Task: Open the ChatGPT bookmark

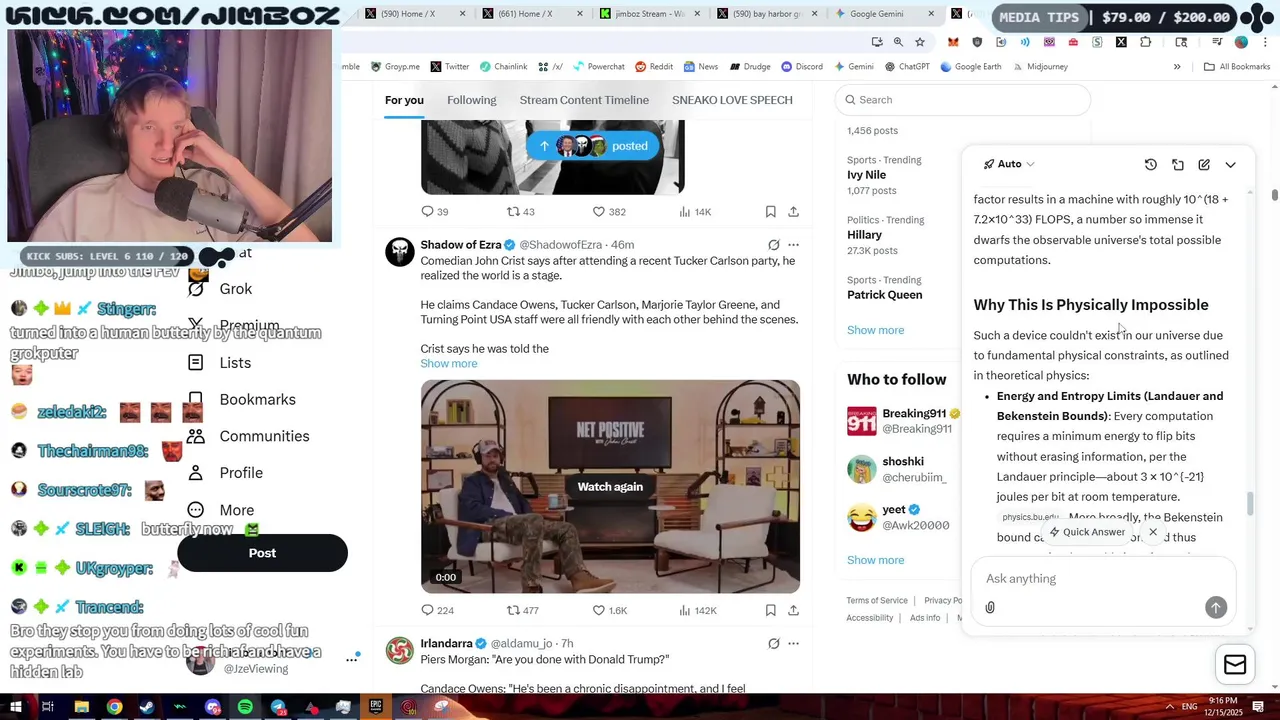Action: point(907,67)
